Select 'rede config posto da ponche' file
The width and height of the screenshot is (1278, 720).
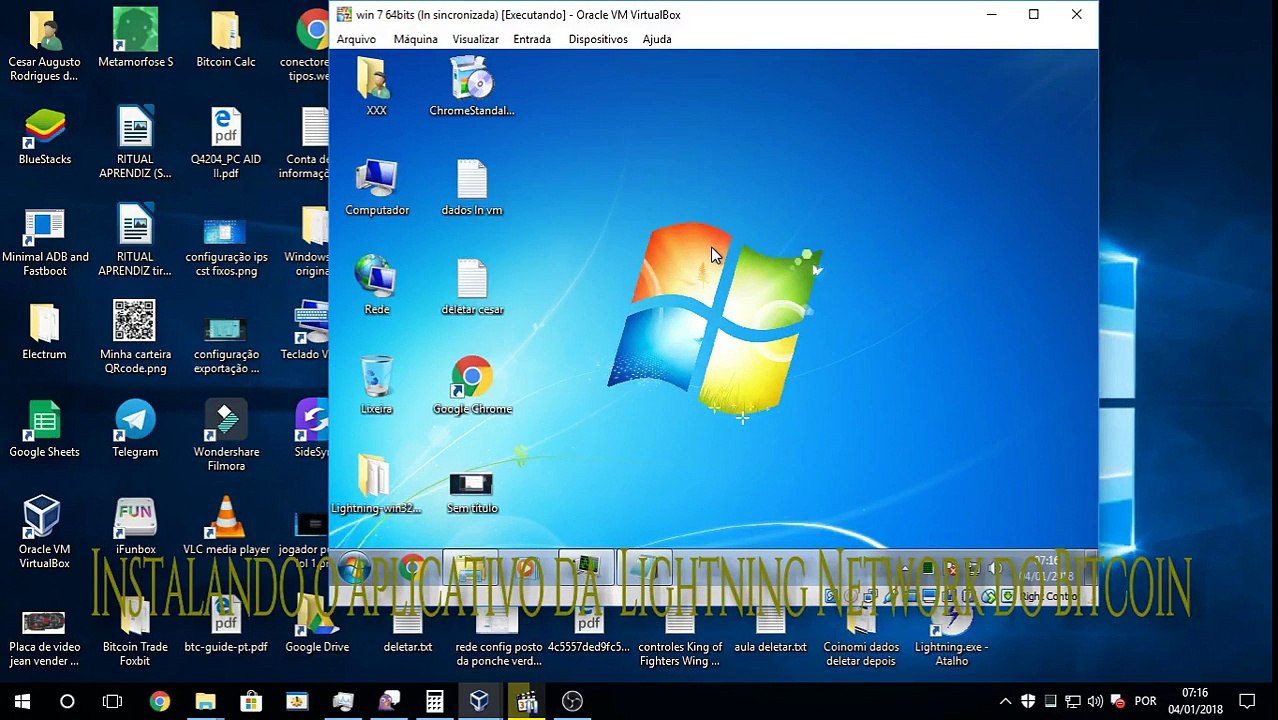[x=499, y=638]
